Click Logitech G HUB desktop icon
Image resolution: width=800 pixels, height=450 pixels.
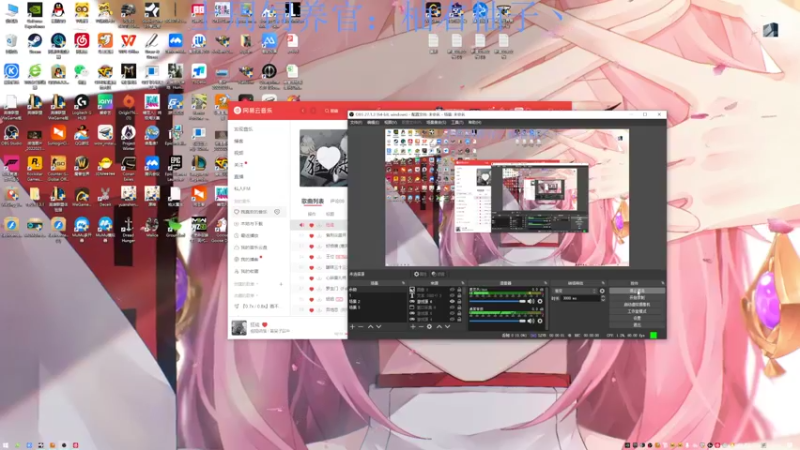pos(81,105)
